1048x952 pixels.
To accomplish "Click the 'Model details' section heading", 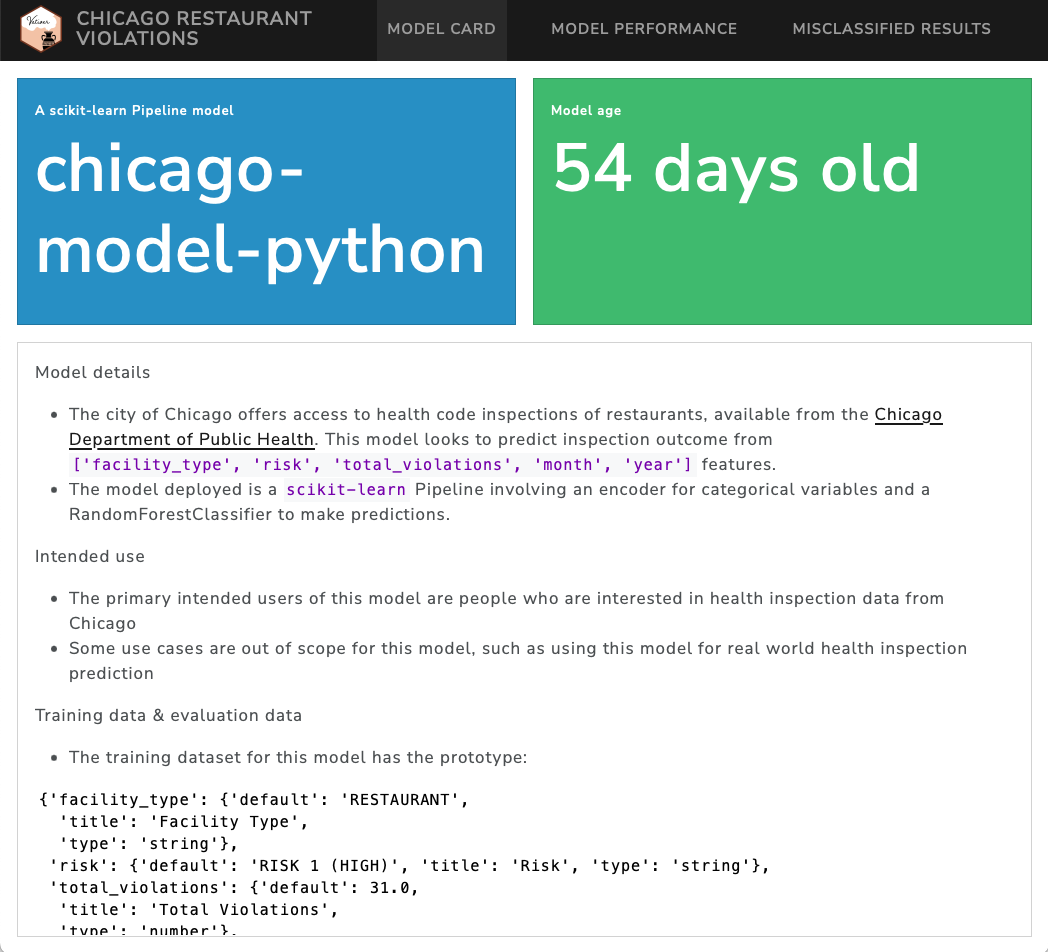I will 93,372.
